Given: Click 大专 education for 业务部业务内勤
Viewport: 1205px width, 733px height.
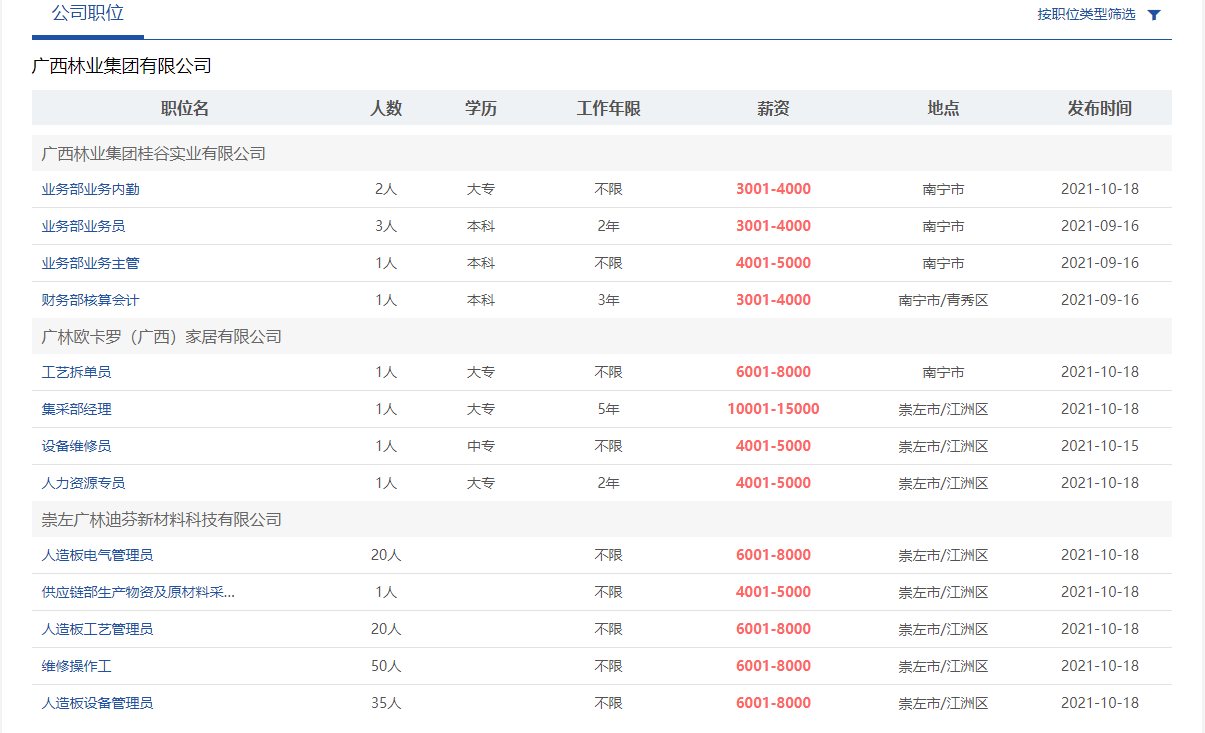Looking at the screenshot, I should (x=481, y=189).
